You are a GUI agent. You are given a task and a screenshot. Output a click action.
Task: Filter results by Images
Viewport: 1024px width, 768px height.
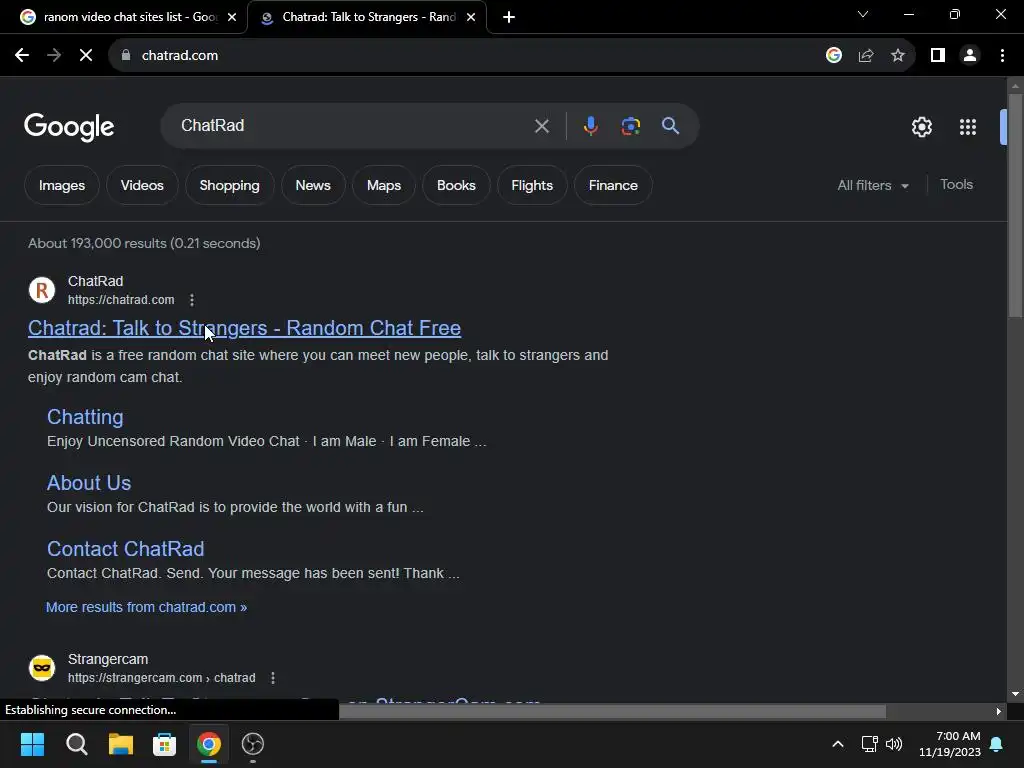click(61, 185)
